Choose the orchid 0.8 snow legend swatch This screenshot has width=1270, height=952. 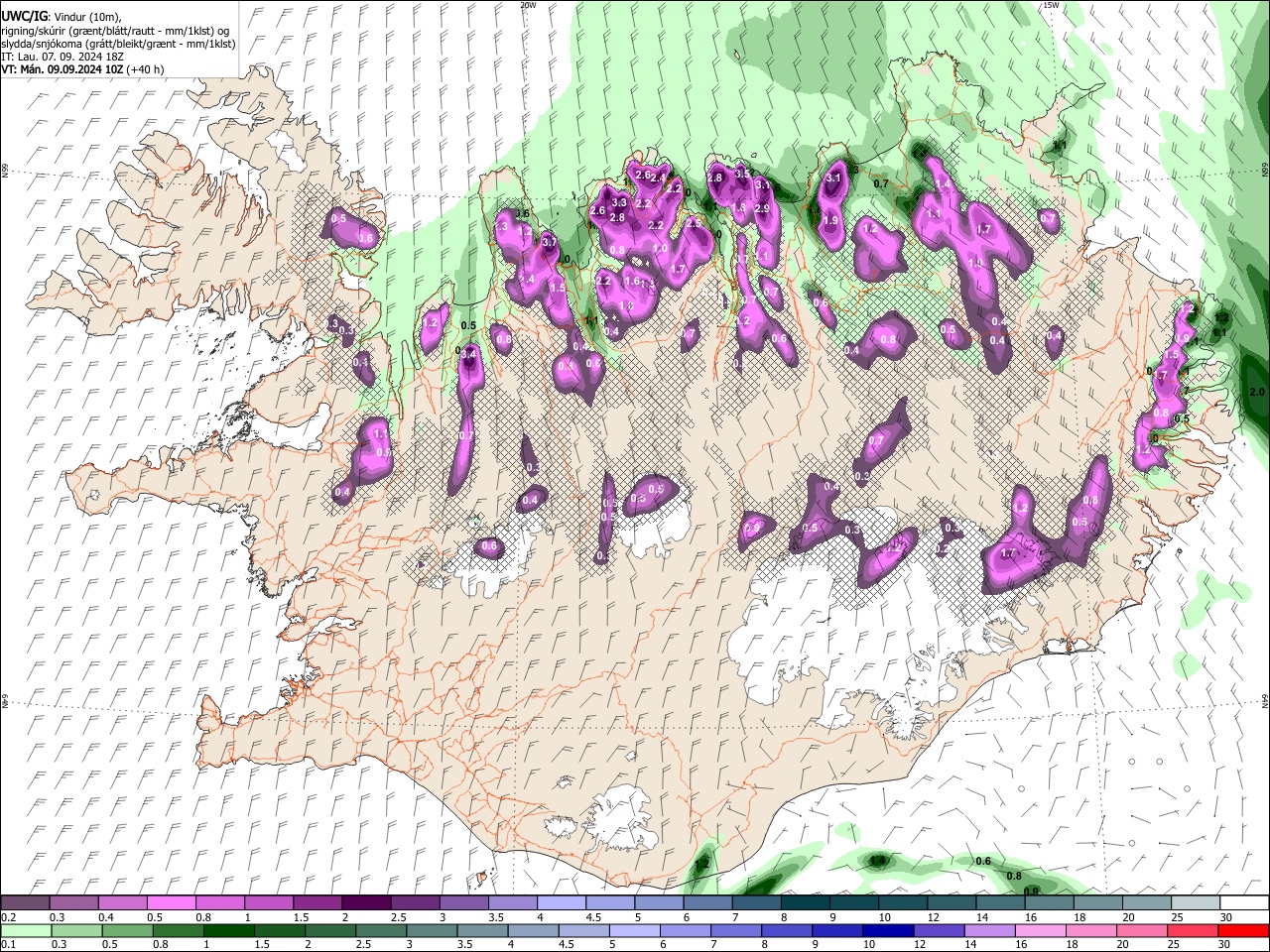(x=219, y=903)
